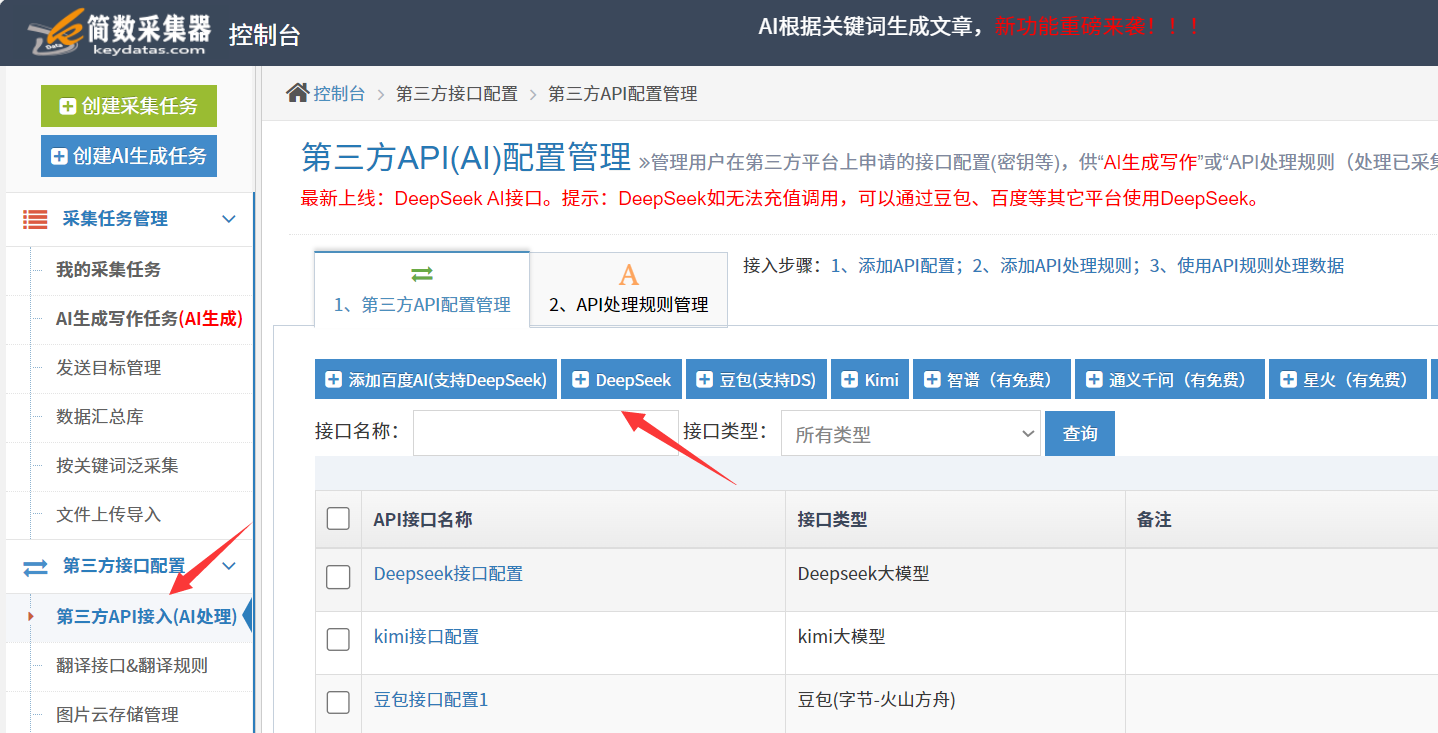Screen dimensions: 1438x733
Task: Click the plus icon on 创建采集任务
Action: pyautogui.click(x=68, y=106)
